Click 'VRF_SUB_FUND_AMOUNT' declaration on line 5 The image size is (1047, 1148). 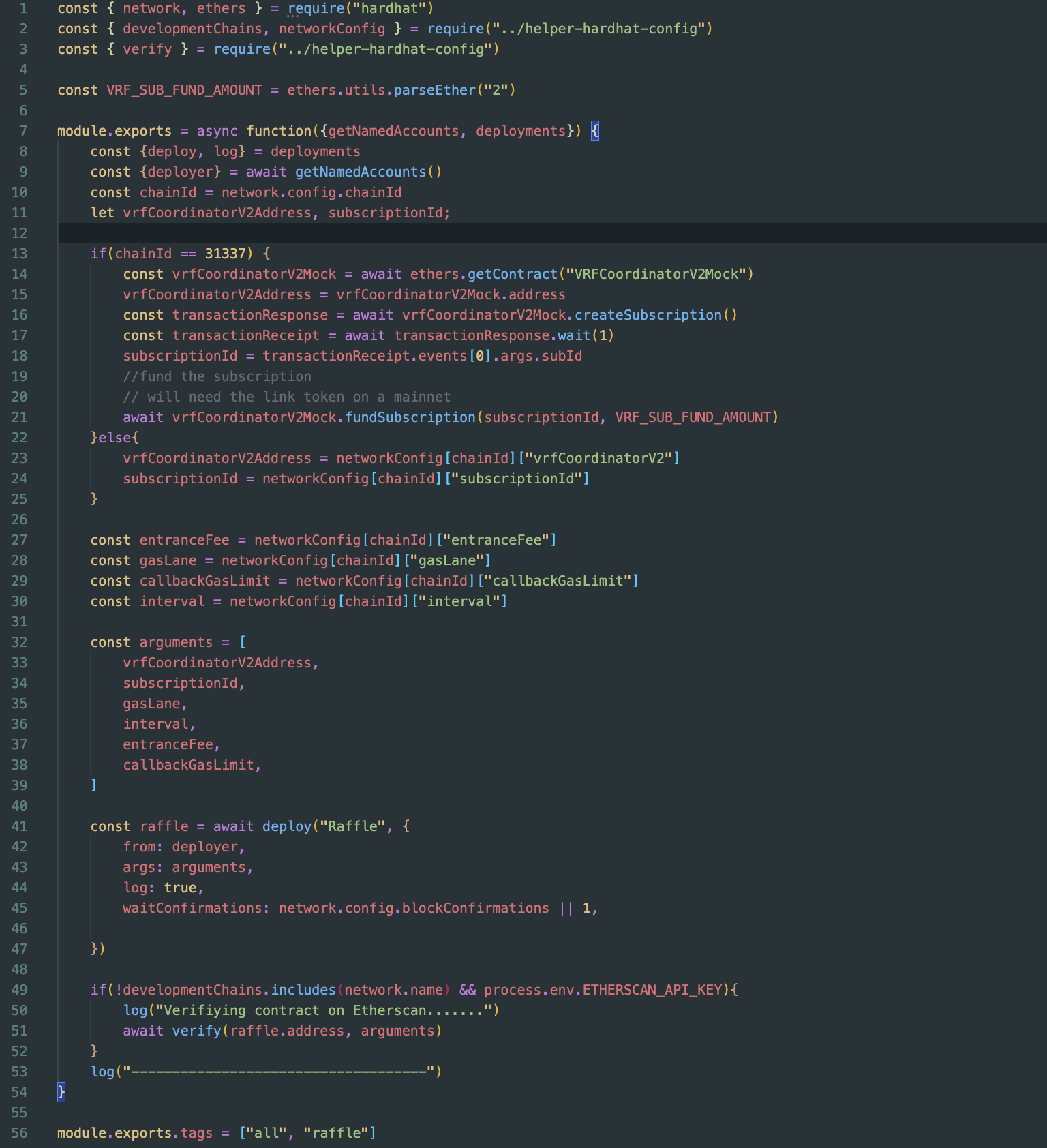pyautogui.click(x=184, y=90)
